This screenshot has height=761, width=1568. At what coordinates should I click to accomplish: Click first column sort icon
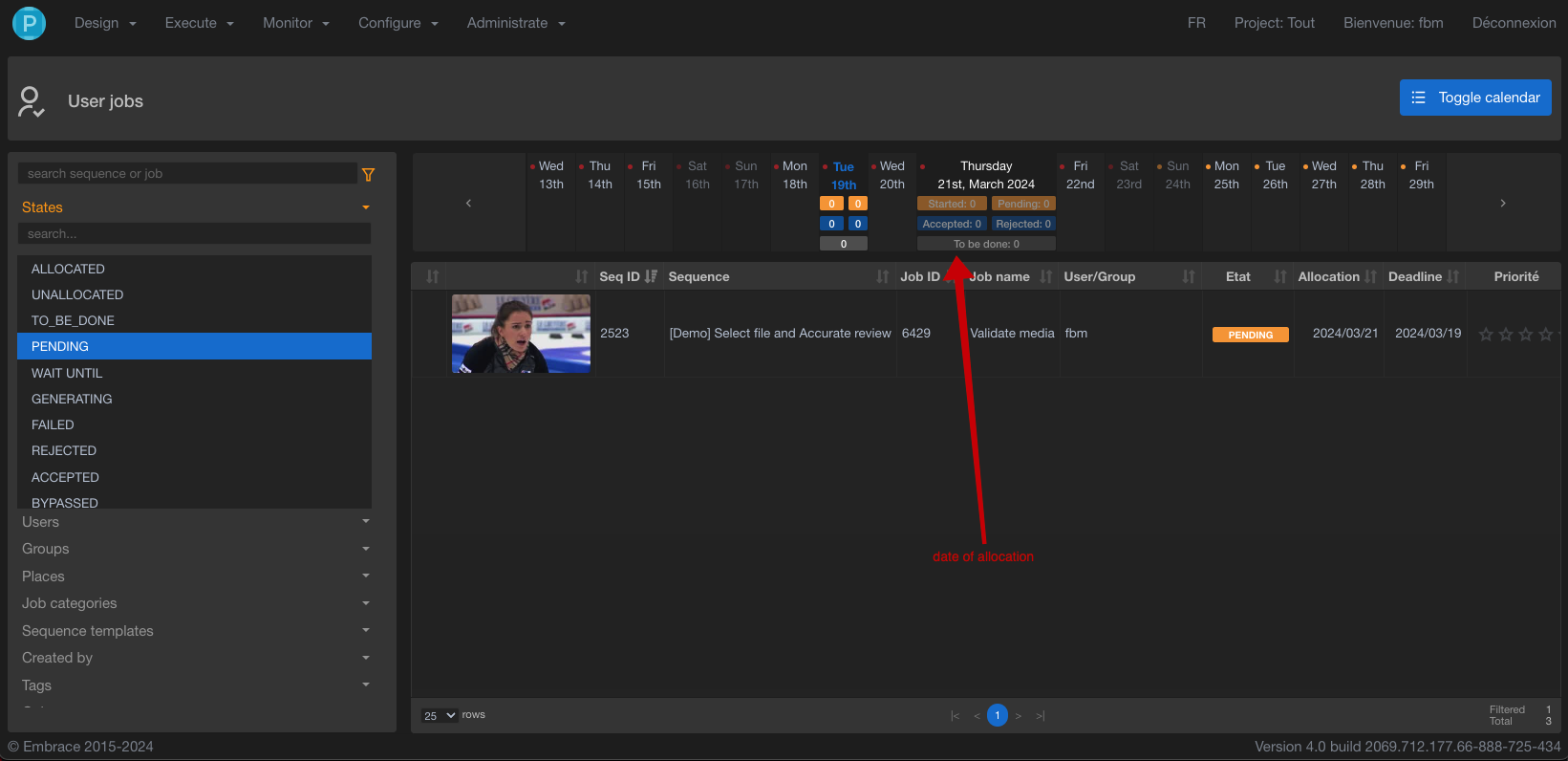tap(433, 276)
